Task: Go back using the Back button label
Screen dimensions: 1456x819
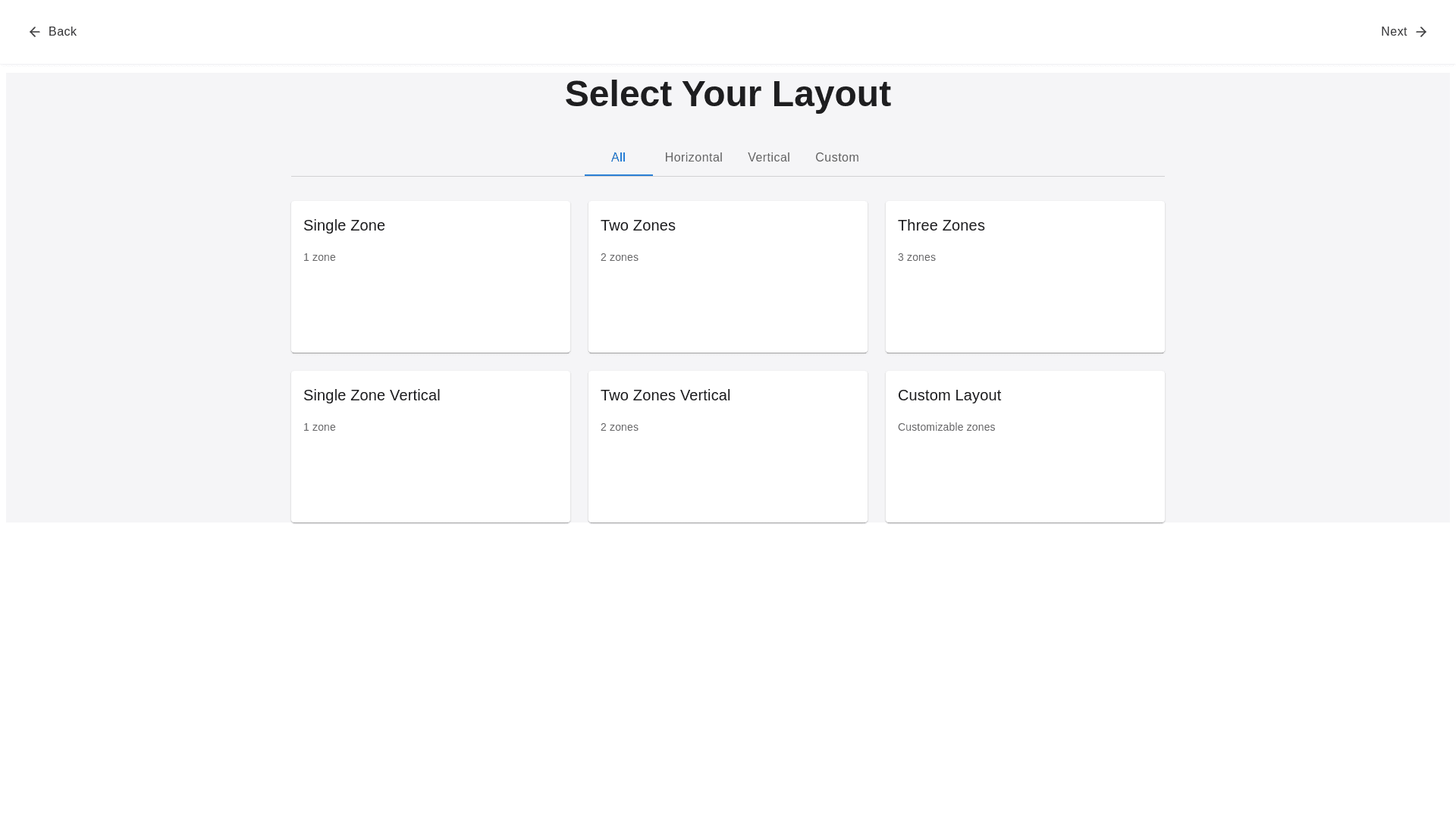Action: 62,32
